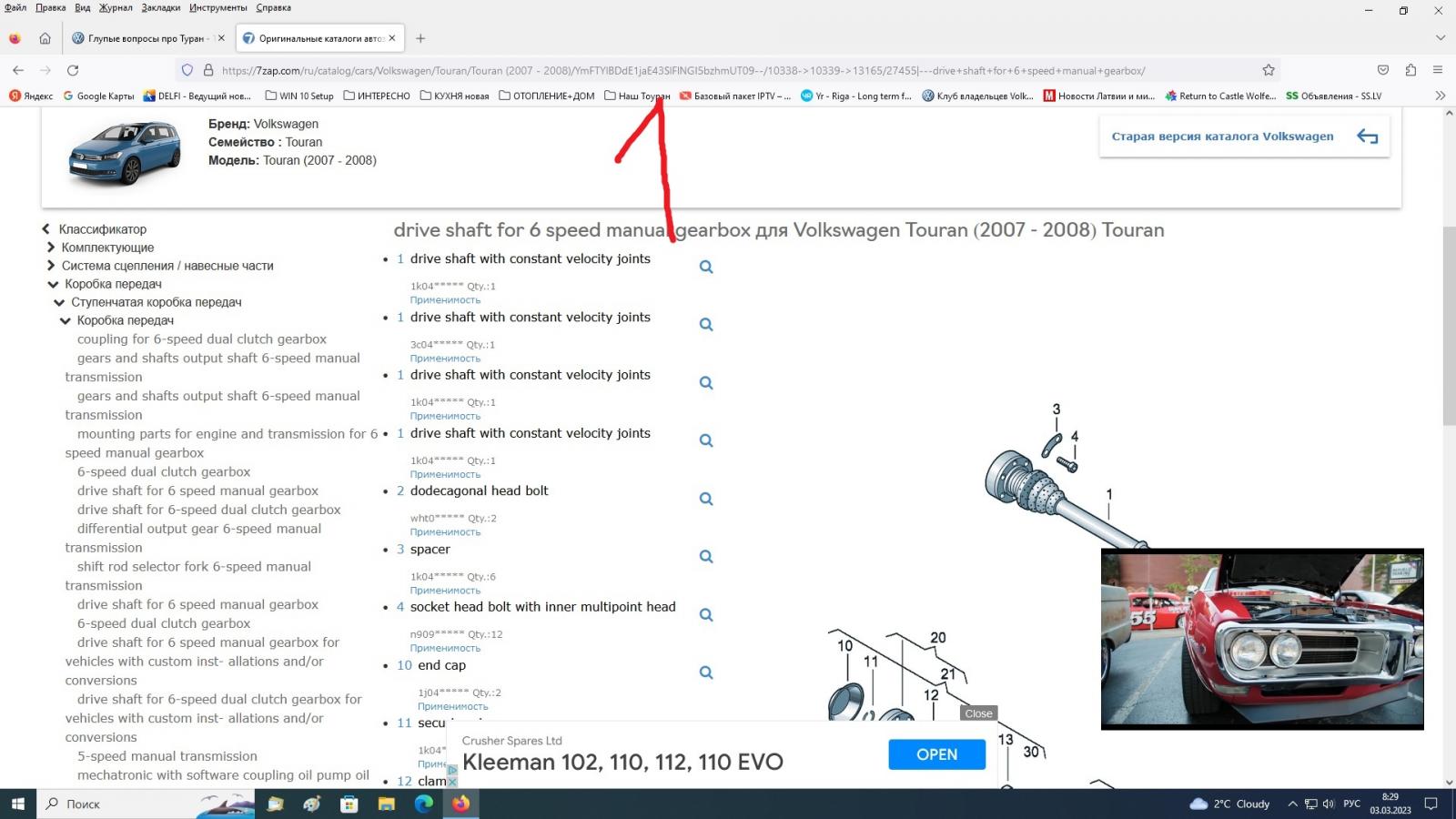
Task: Click Применимость under dodecagonal head bolt
Action: [x=445, y=531]
